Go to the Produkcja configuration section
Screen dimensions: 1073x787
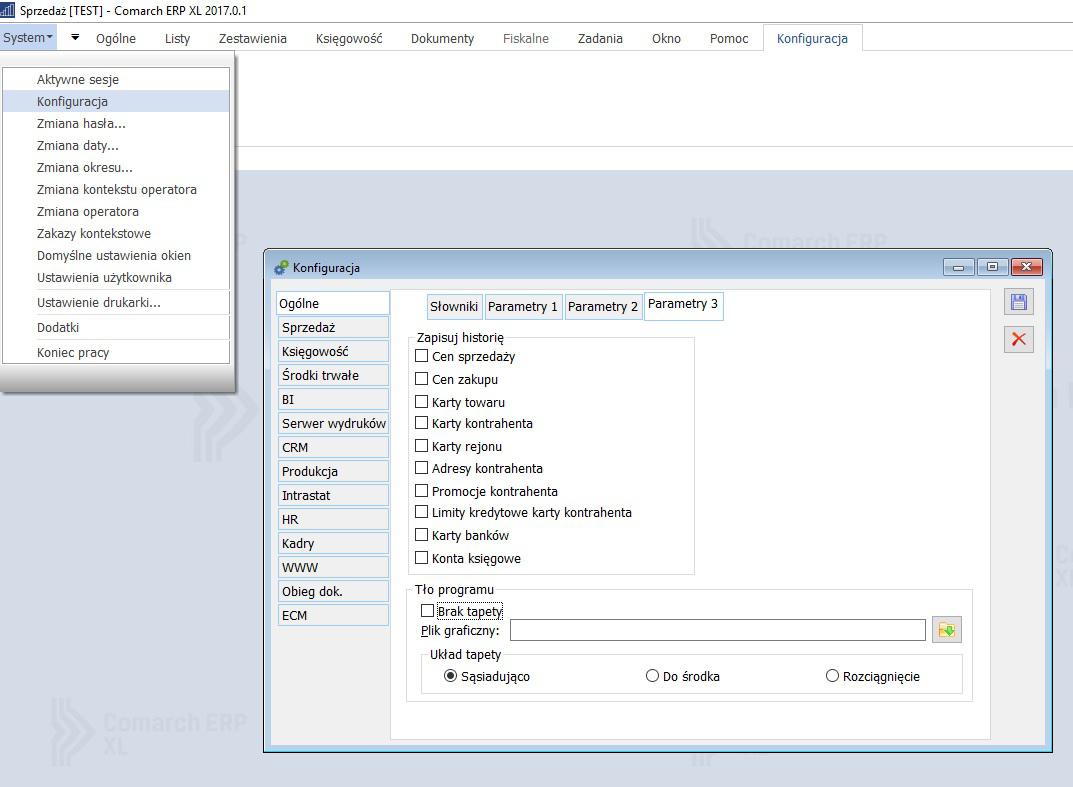[333, 471]
